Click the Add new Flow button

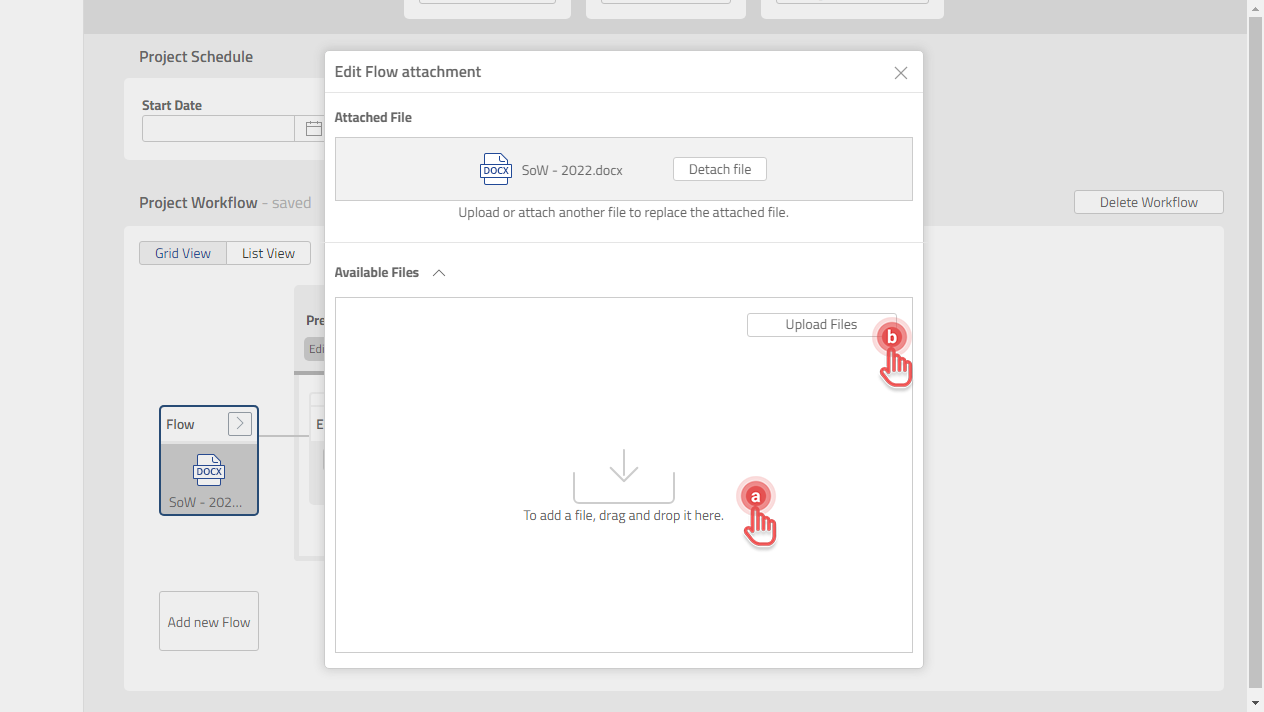208,621
